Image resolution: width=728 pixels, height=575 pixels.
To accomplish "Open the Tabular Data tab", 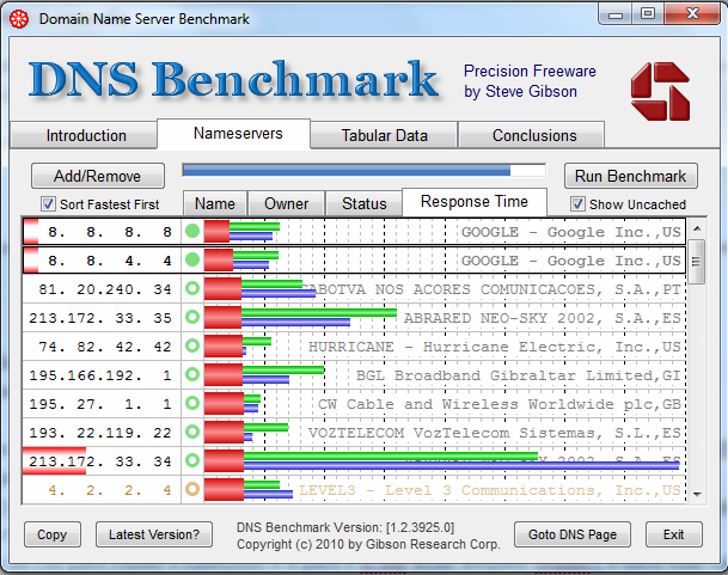I will pos(384,135).
